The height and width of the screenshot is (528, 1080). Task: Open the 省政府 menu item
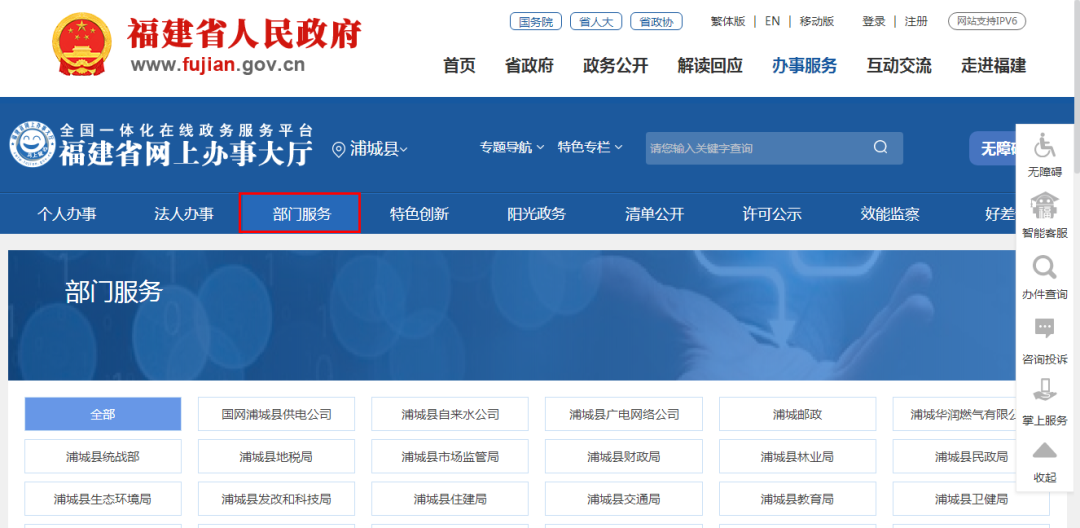pyautogui.click(x=529, y=66)
